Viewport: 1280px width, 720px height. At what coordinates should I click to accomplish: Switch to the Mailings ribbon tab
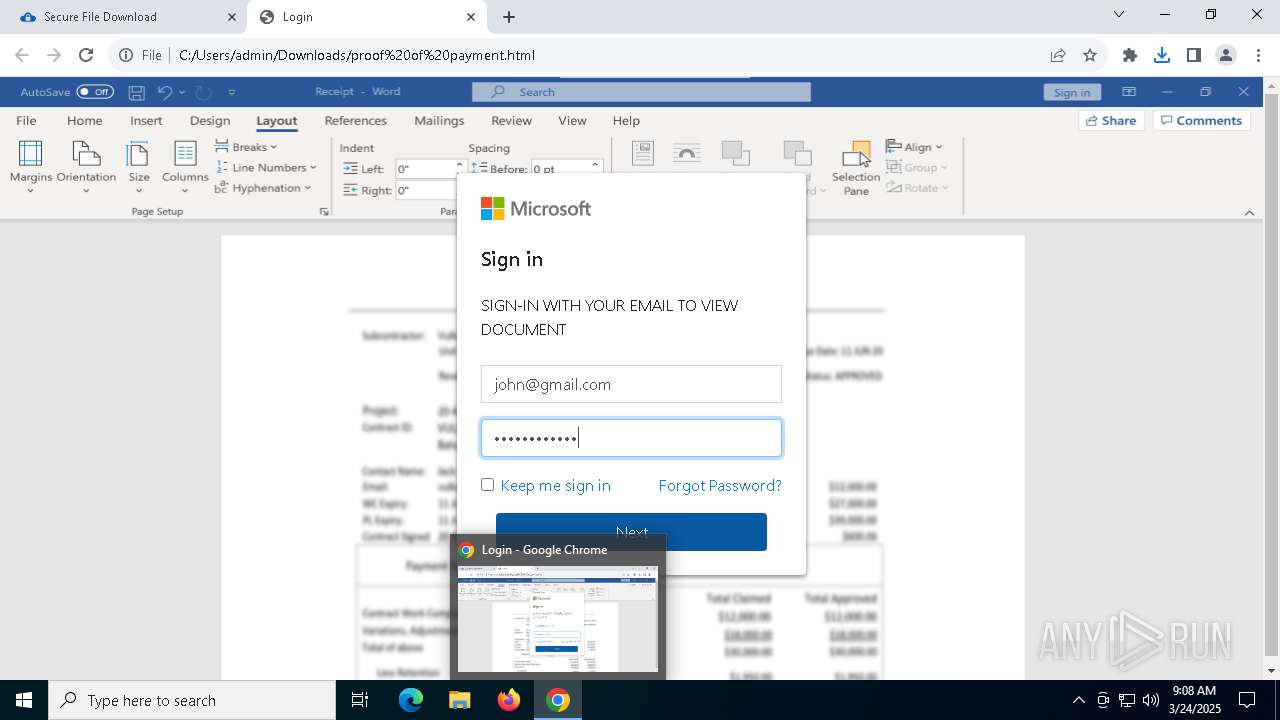point(439,120)
